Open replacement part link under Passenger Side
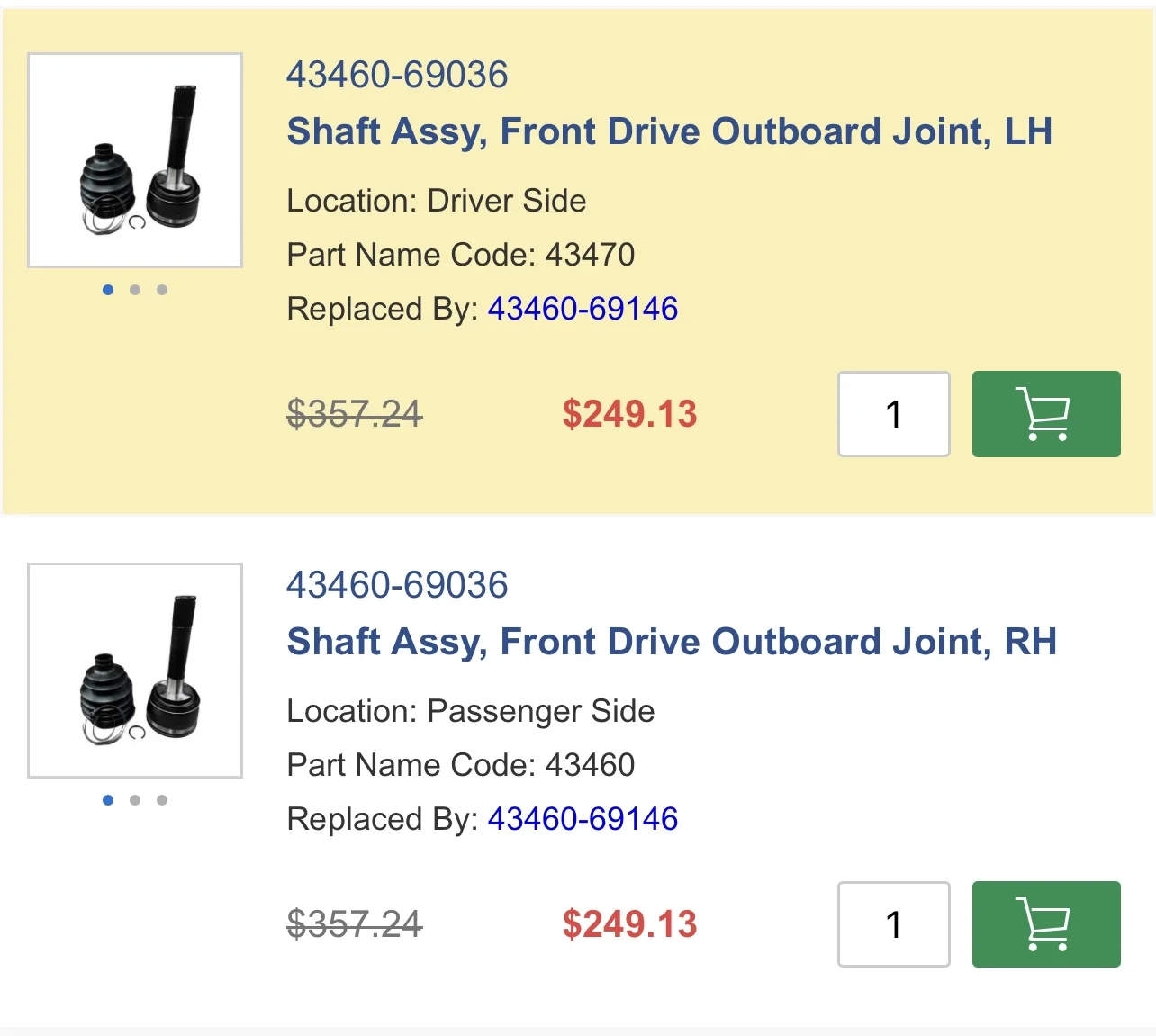This screenshot has height=1036, width=1156. click(x=583, y=819)
